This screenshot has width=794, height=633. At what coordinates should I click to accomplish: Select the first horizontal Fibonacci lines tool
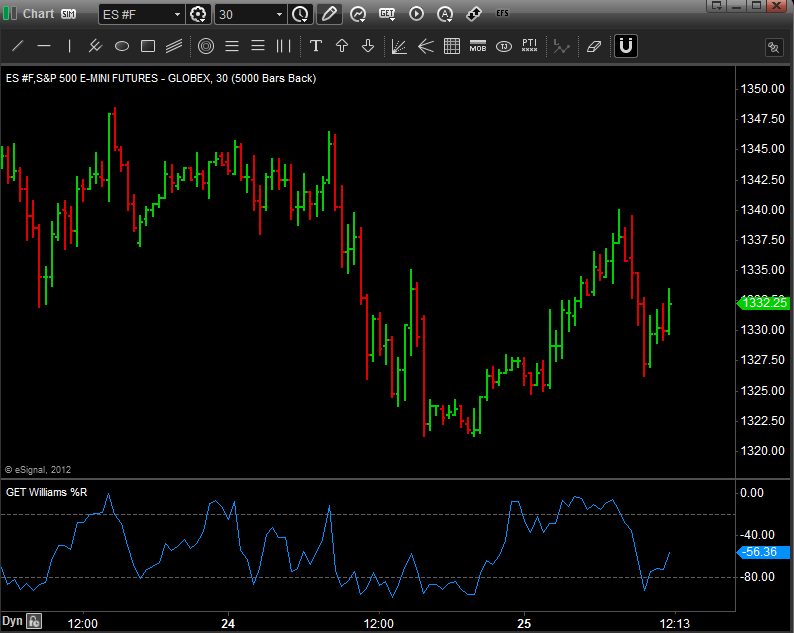click(x=232, y=47)
